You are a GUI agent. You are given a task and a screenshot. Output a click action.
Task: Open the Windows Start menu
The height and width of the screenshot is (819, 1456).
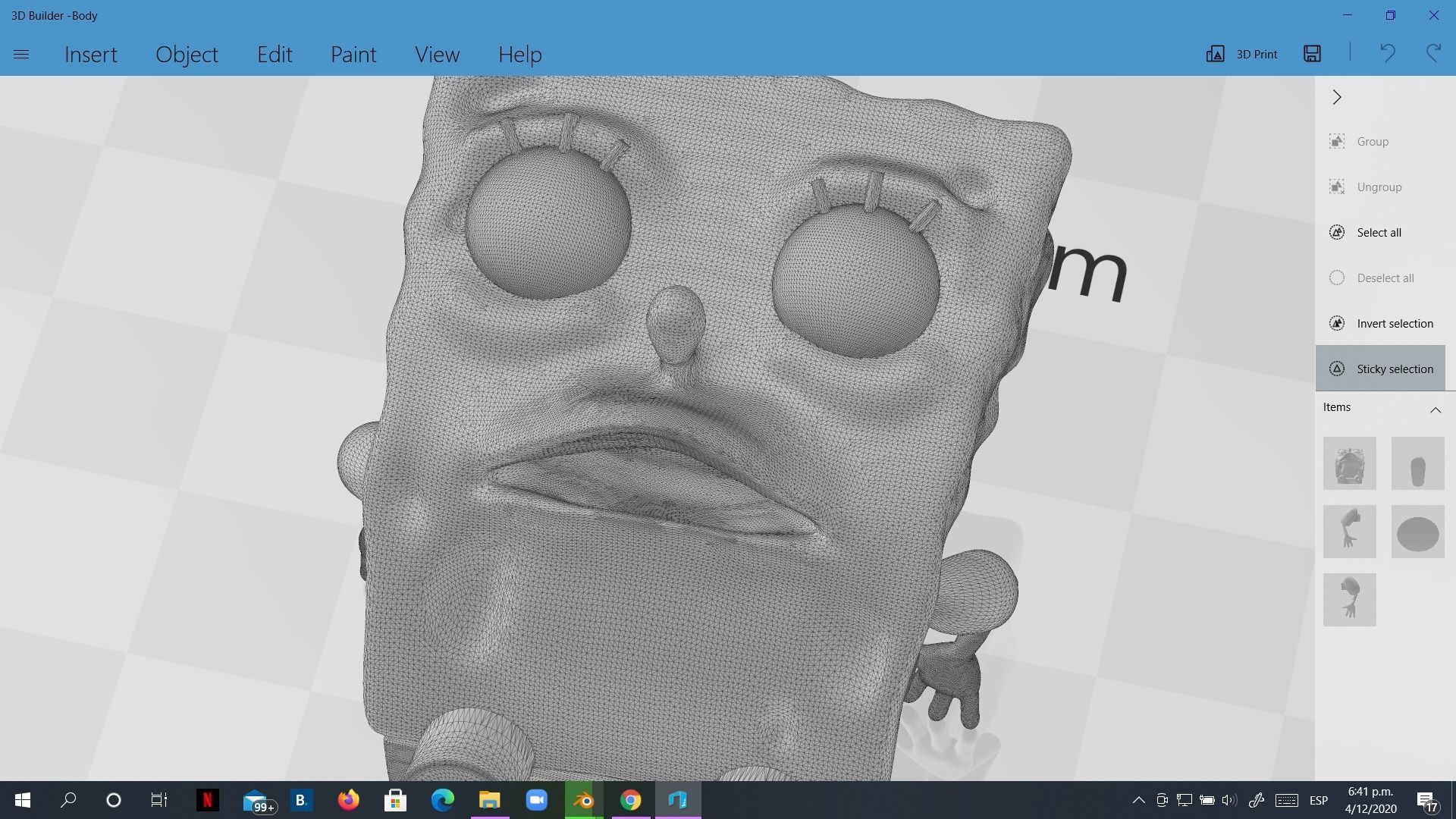[x=23, y=800]
